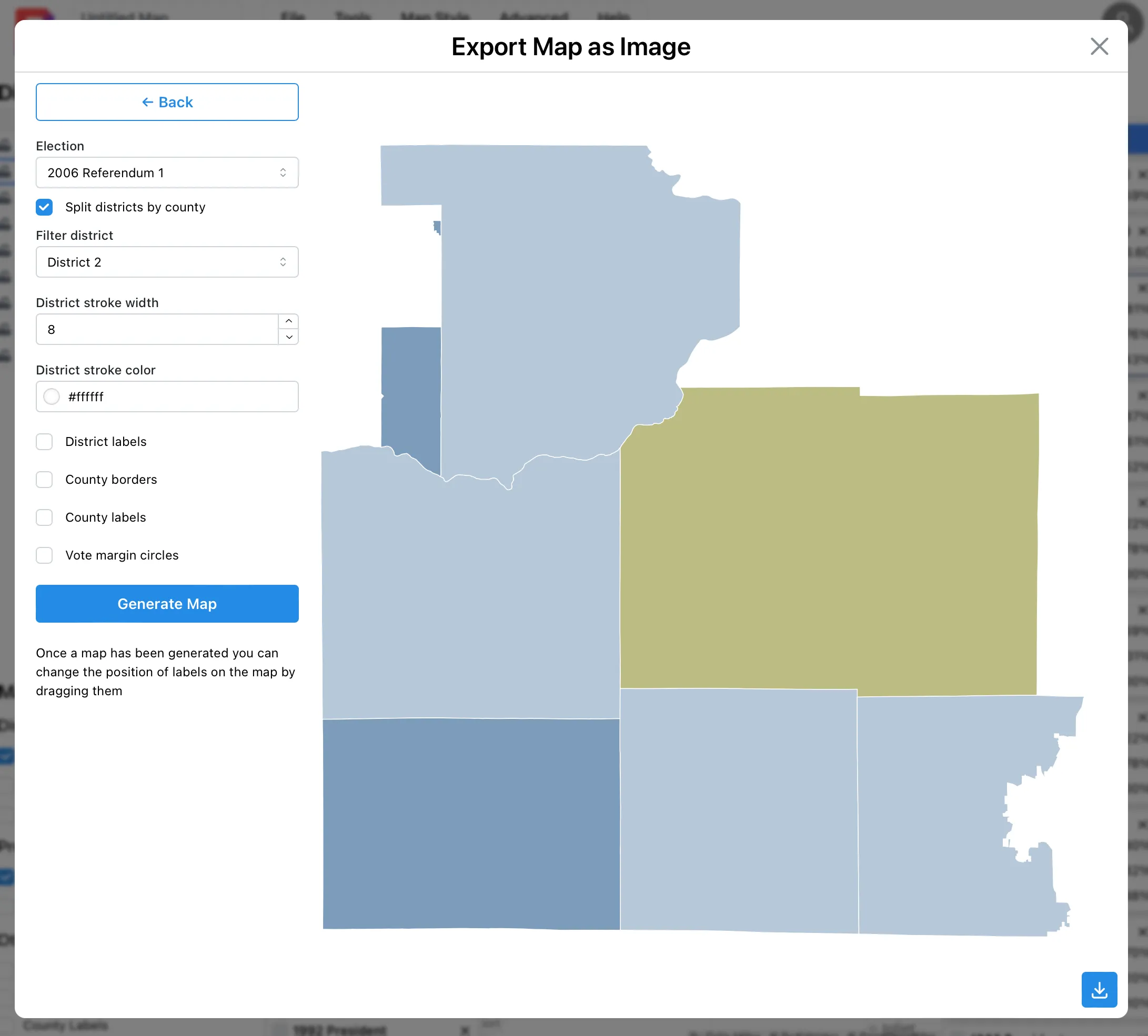The height and width of the screenshot is (1036, 1148).
Task: Click the Generate Map button
Action: point(167,603)
